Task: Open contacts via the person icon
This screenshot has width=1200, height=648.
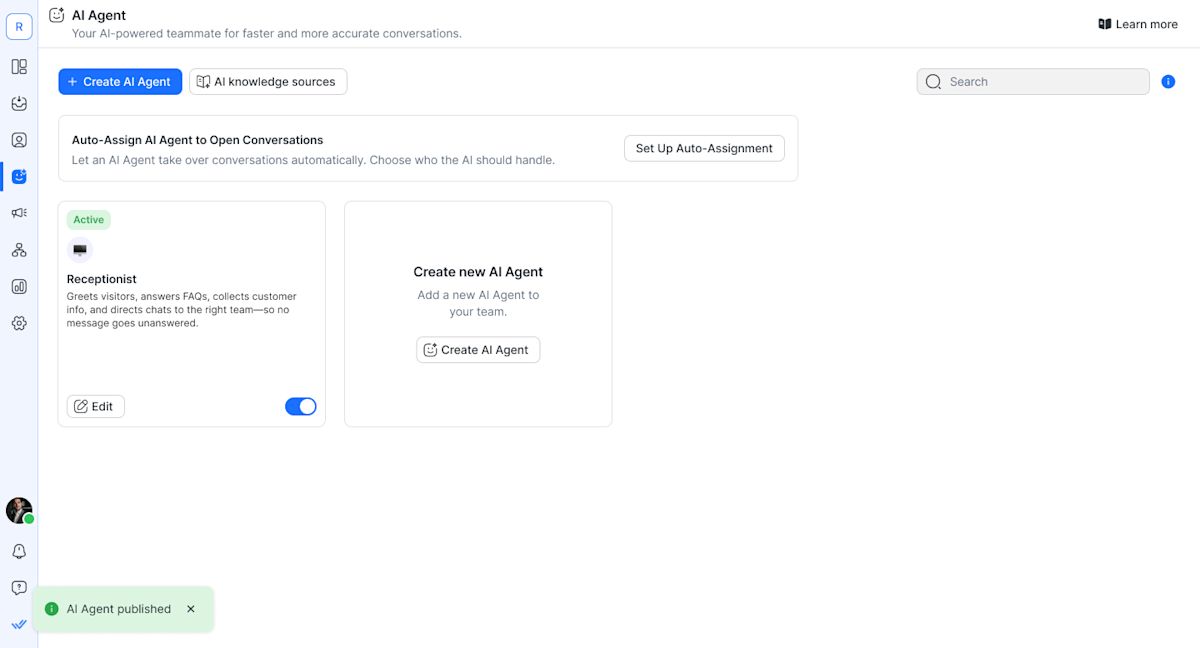Action: click(x=19, y=140)
